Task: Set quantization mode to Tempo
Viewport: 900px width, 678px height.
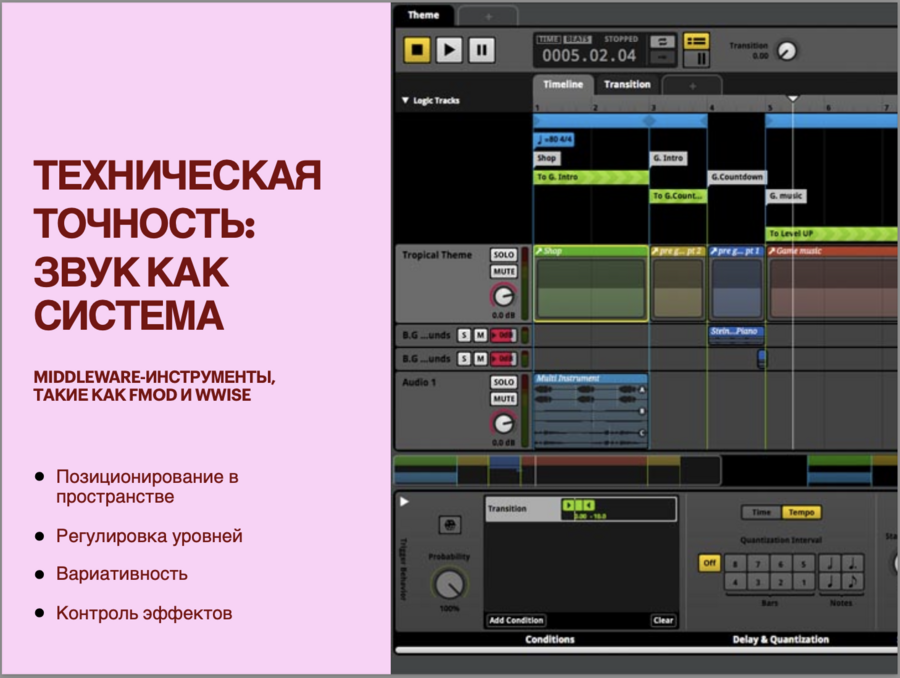Action: tap(801, 512)
